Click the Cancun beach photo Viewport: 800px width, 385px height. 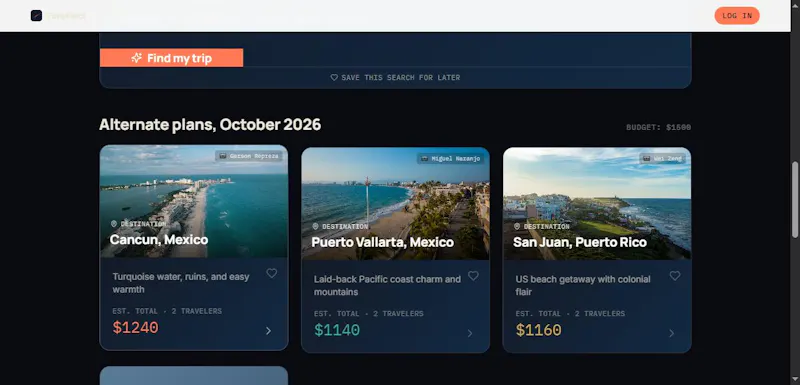[x=194, y=201]
